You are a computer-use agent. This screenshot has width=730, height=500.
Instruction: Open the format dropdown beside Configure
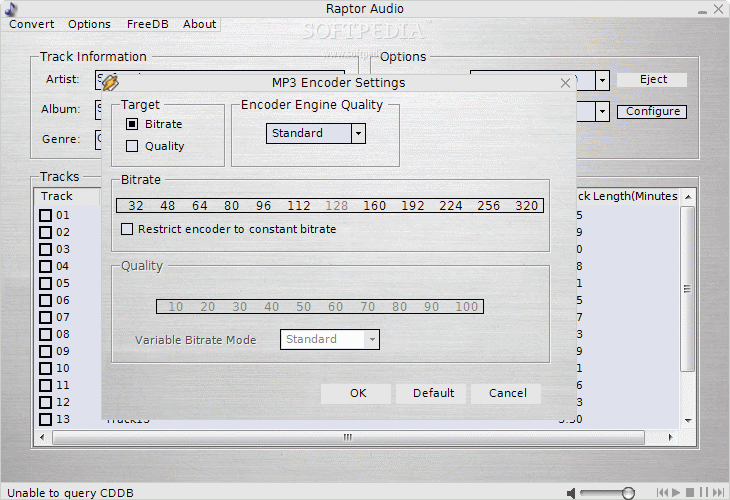click(602, 112)
